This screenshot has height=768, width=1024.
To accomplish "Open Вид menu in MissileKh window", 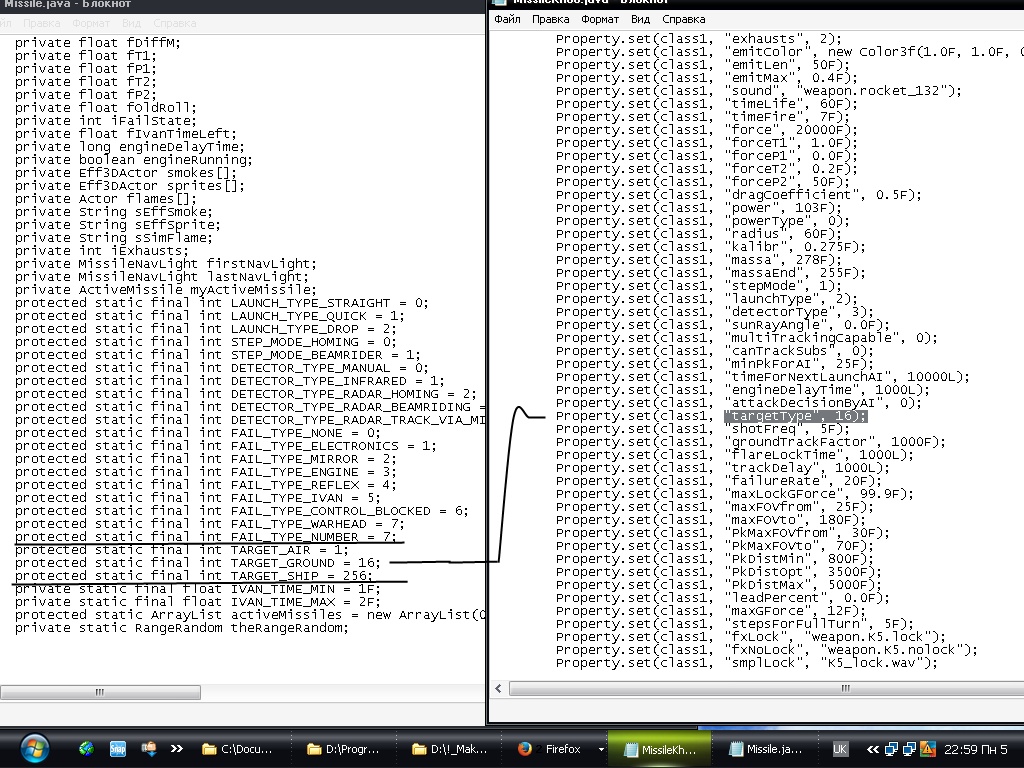I will click(640, 19).
